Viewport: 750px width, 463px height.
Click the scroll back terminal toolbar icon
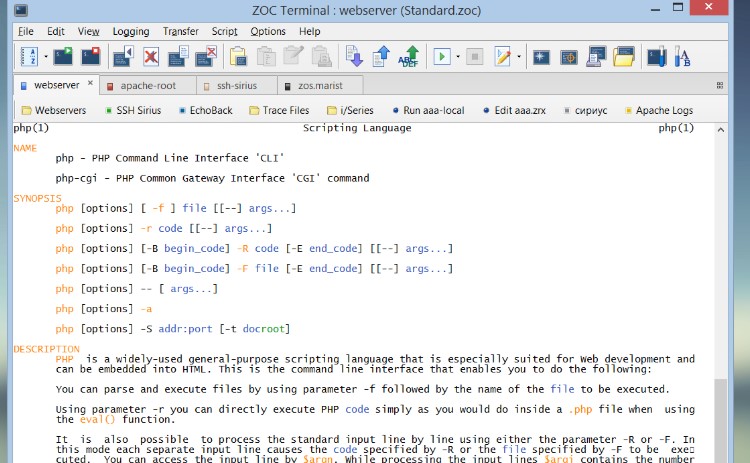123,56
